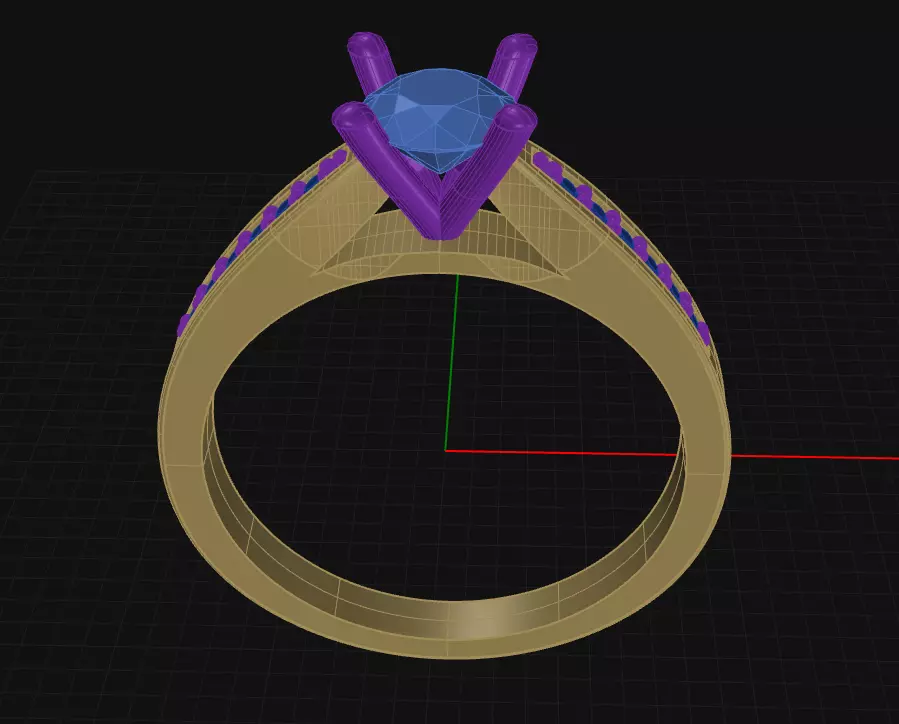The image size is (899, 724).
Task: Select the back-right purple prong tip
Action: pyautogui.click(x=519, y=45)
